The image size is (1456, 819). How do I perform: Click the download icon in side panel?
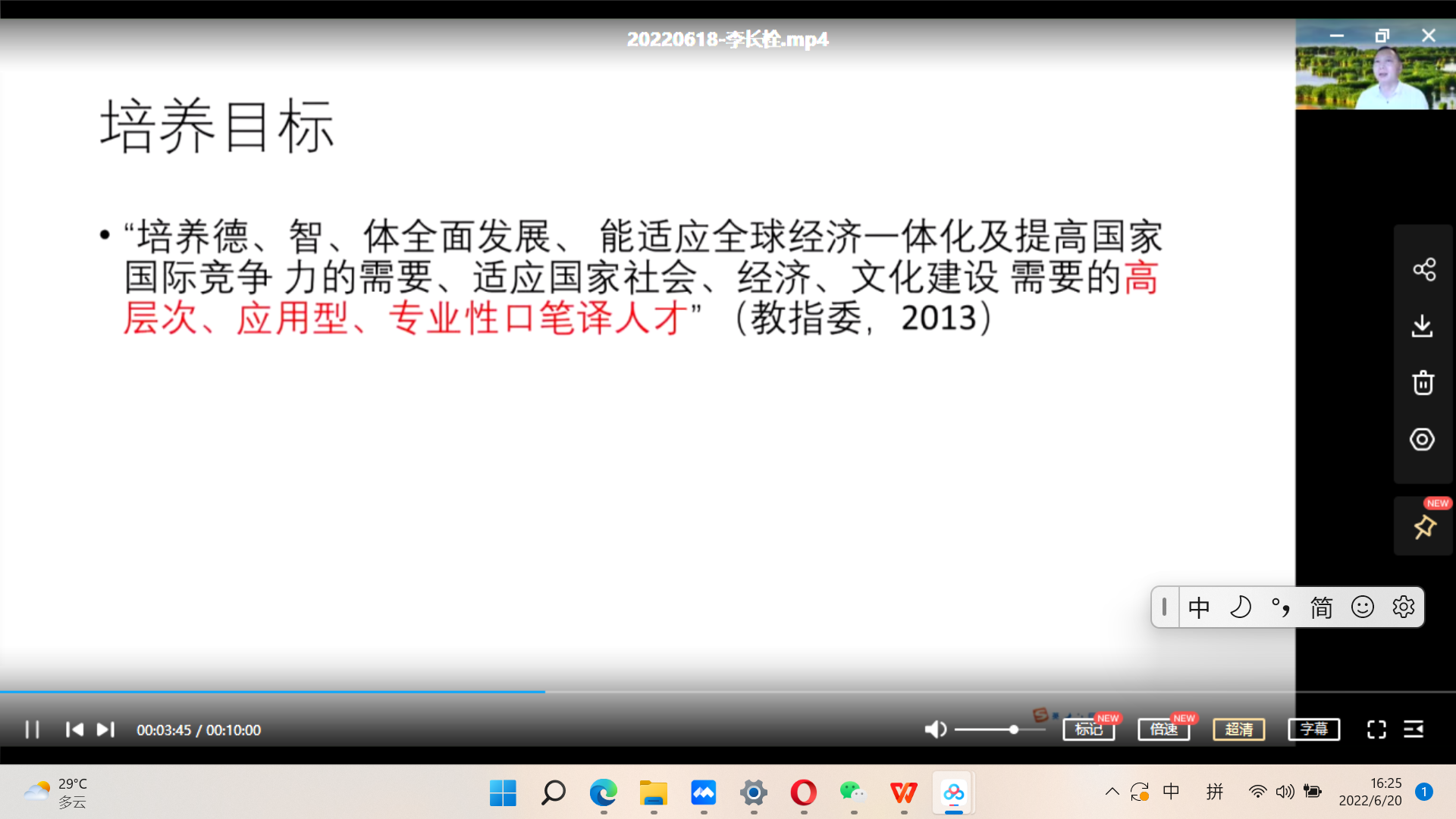1422,326
